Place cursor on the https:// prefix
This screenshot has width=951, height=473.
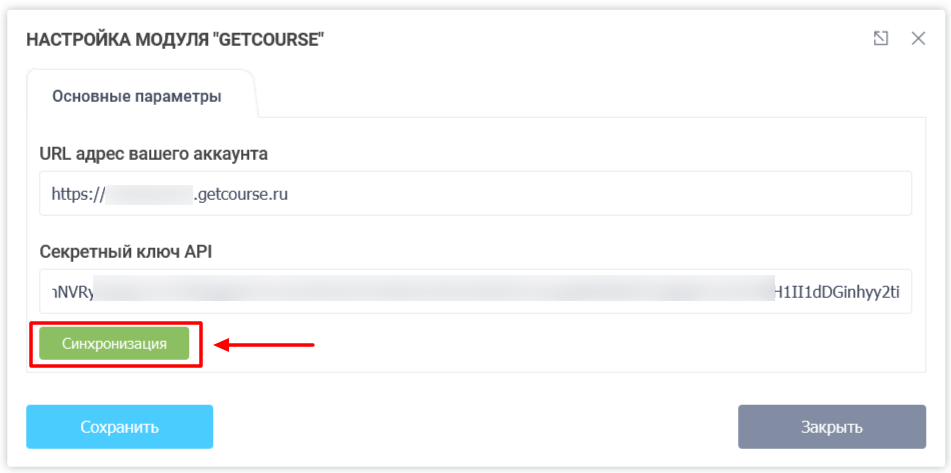coord(78,194)
